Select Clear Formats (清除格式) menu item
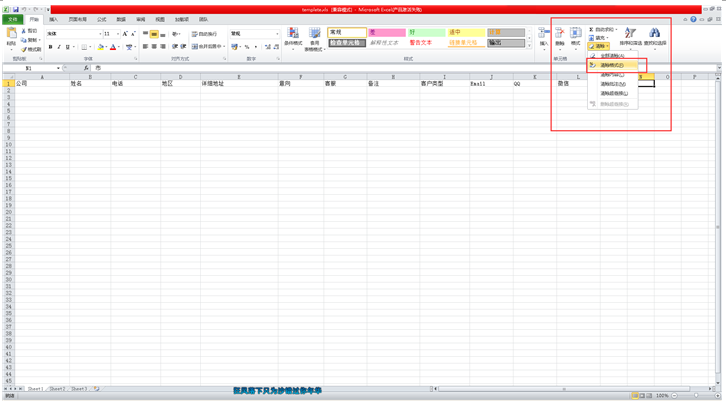The image size is (726, 408). [x=612, y=65]
